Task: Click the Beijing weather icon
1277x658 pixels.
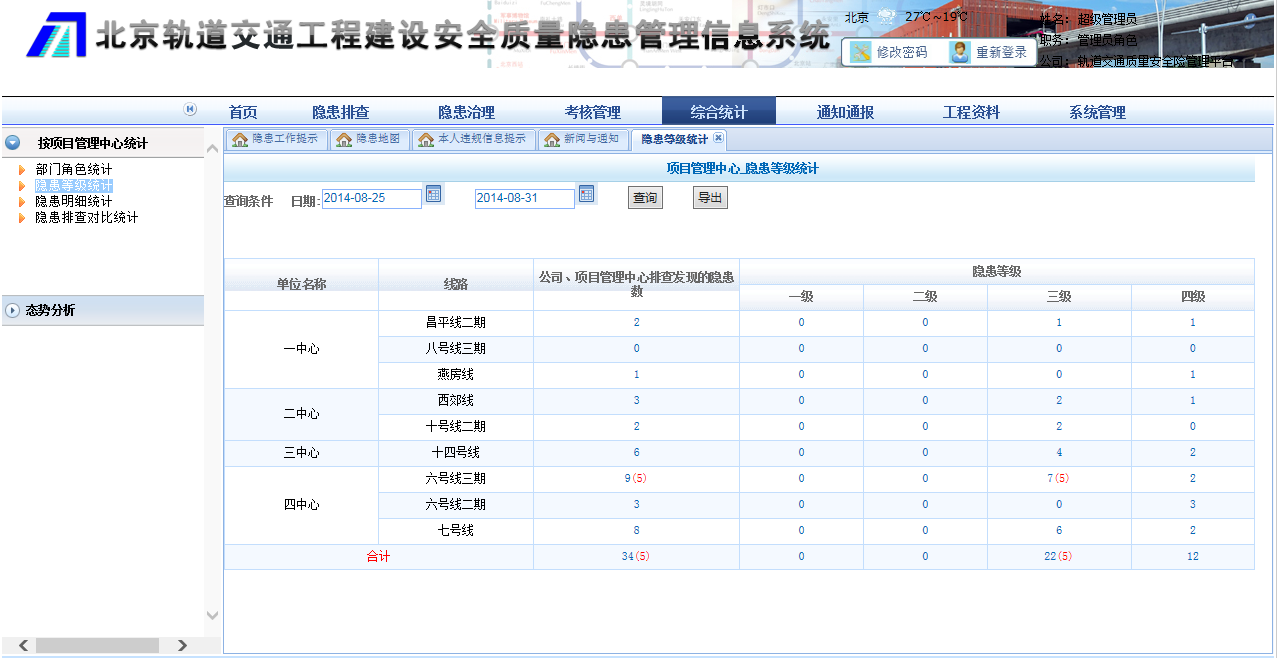Action: pyautogui.click(x=886, y=17)
